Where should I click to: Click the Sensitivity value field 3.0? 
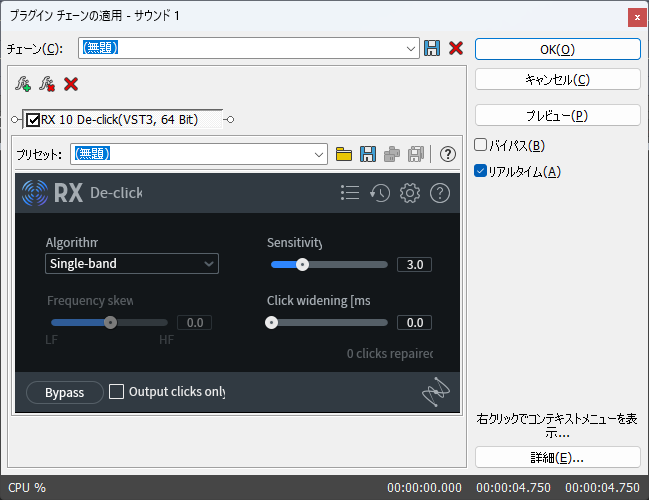pos(414,264)
